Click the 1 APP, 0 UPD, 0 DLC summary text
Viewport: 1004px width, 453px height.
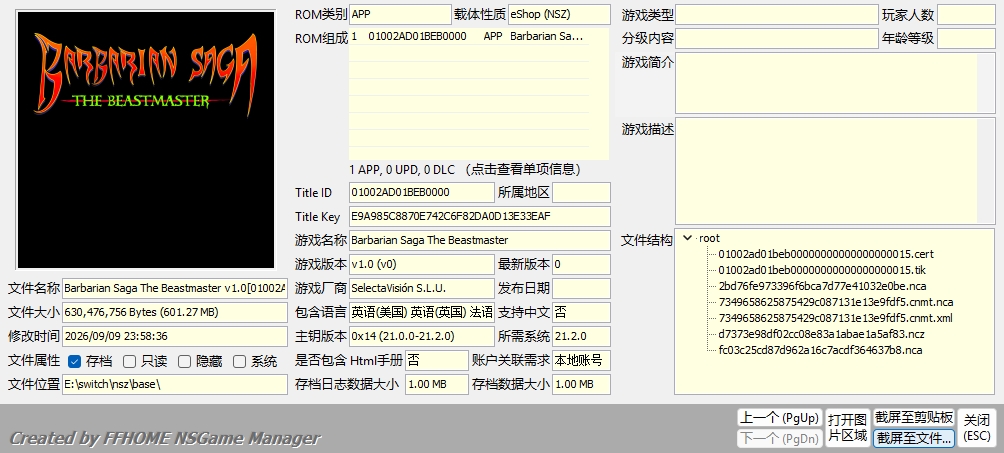coord(465,169)
